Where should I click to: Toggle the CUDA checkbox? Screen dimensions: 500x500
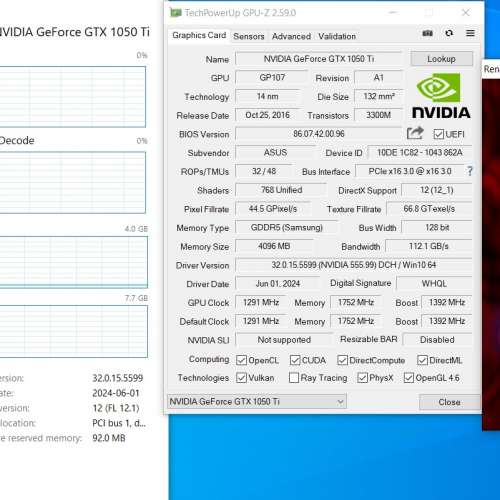(295, 360)
